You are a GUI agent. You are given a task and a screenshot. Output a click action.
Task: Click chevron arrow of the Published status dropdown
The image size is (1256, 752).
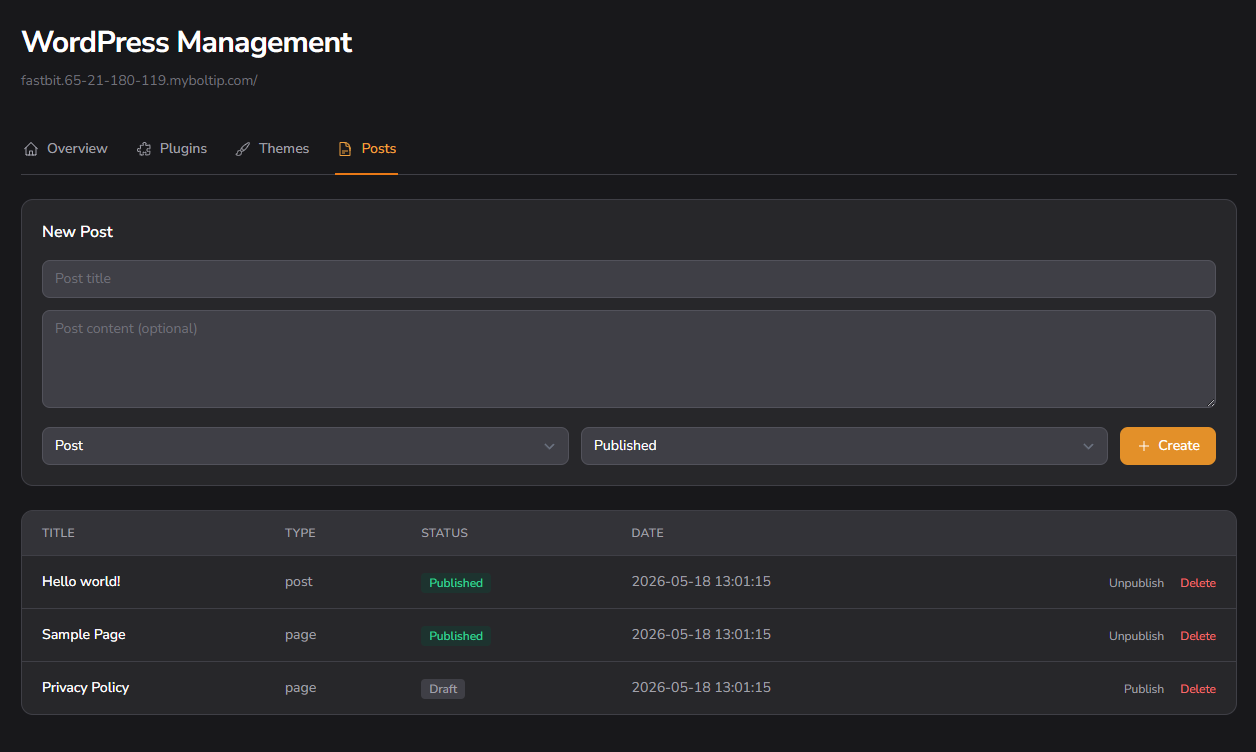point(1088,446)
